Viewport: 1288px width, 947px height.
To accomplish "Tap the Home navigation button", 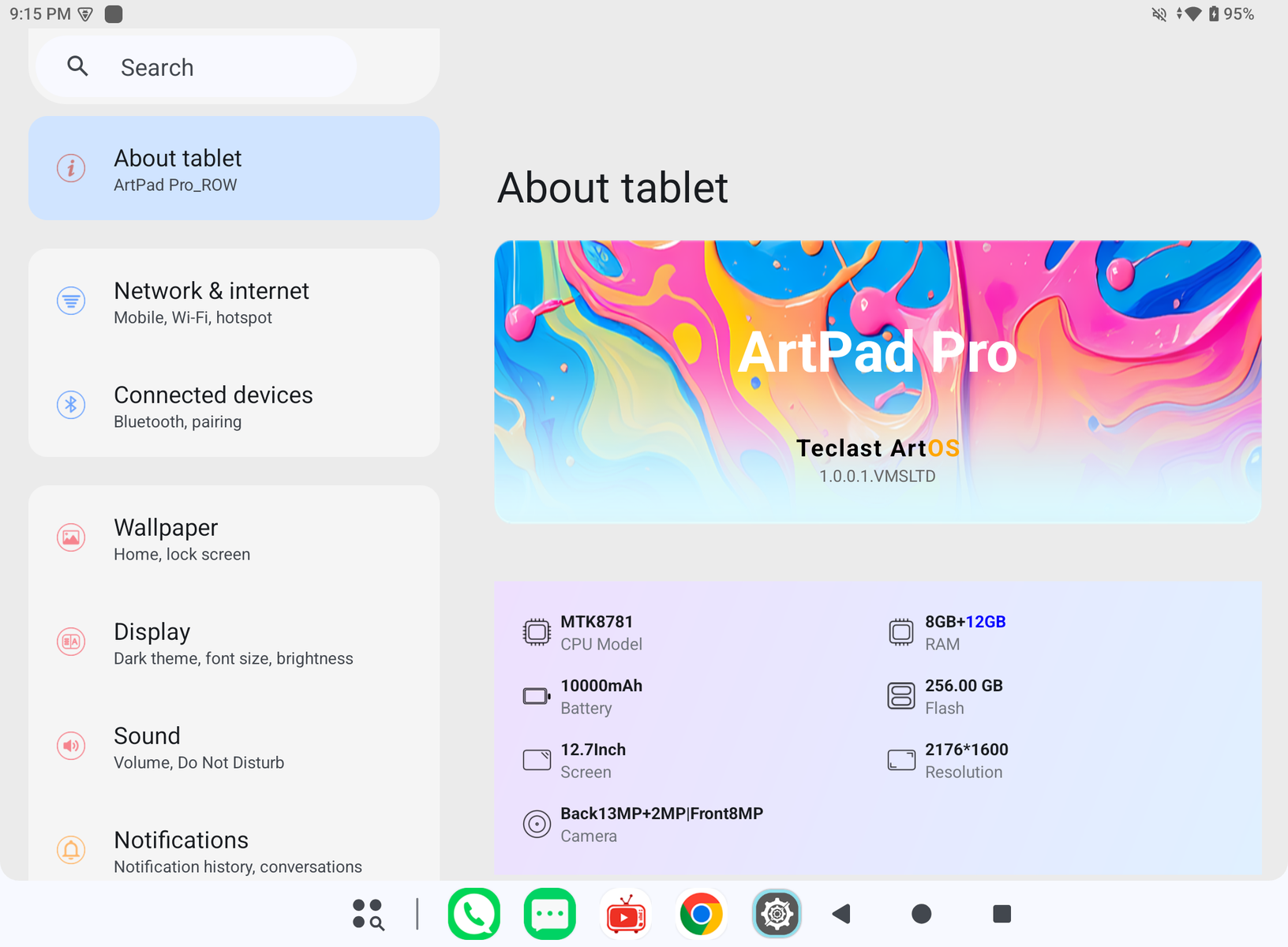I will click(921, 914).
